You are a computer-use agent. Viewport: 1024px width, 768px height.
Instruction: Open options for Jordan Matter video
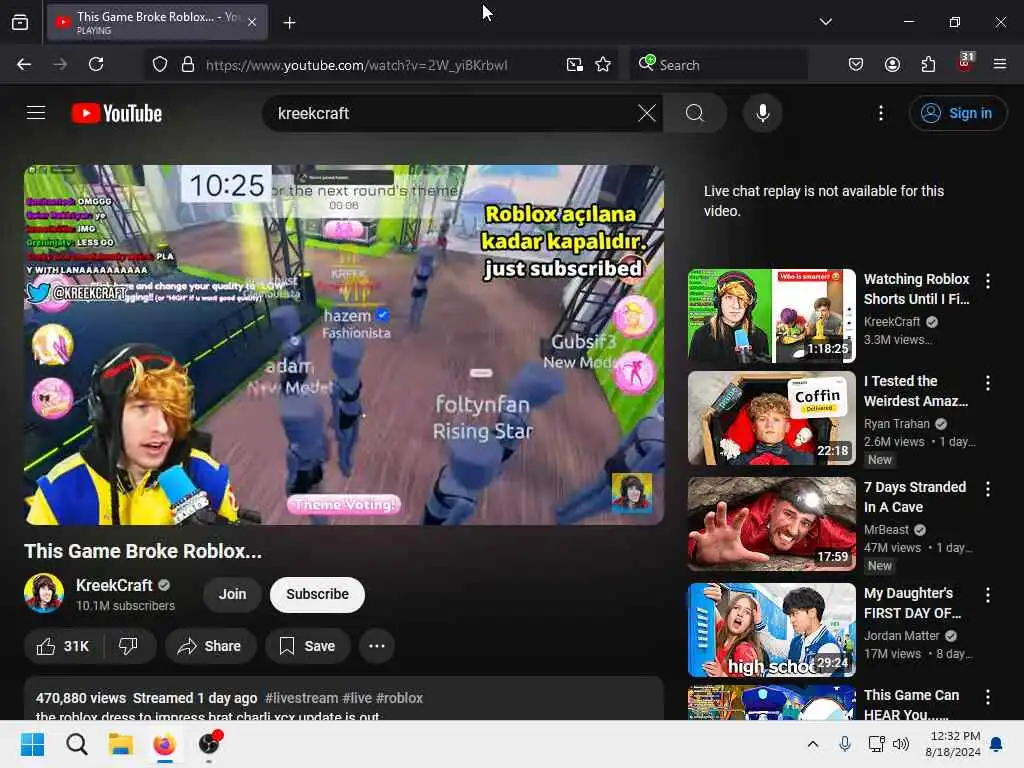pos(988,595)
